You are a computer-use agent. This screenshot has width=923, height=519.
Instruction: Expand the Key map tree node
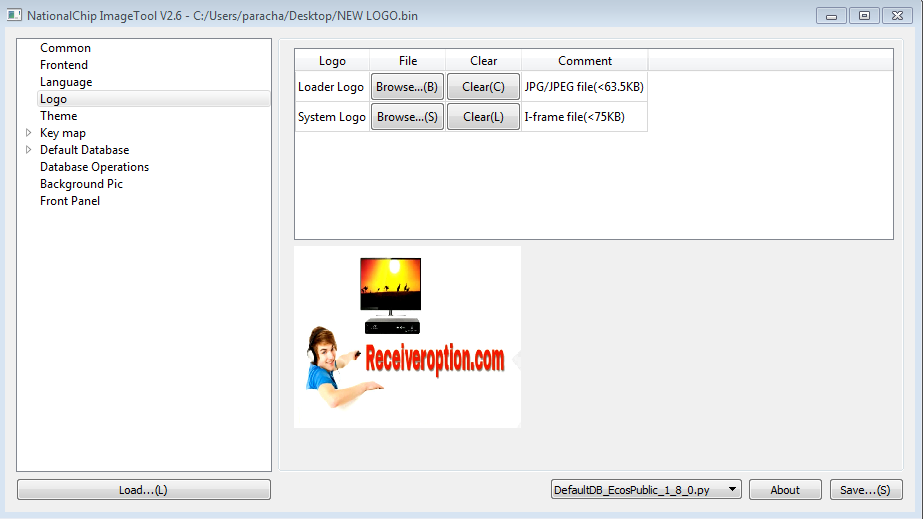tap(28, 133)
